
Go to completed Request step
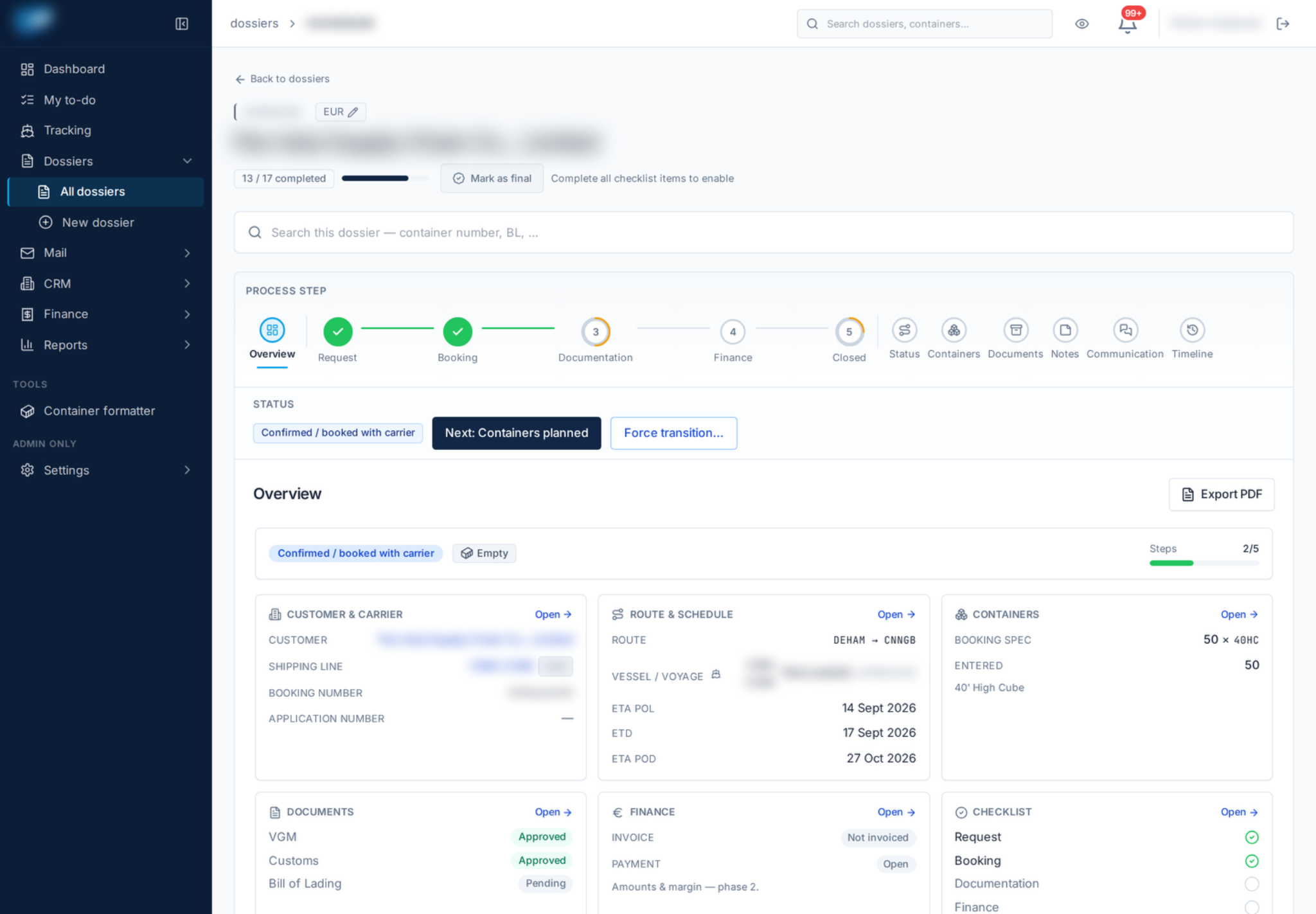pos(337,340)
